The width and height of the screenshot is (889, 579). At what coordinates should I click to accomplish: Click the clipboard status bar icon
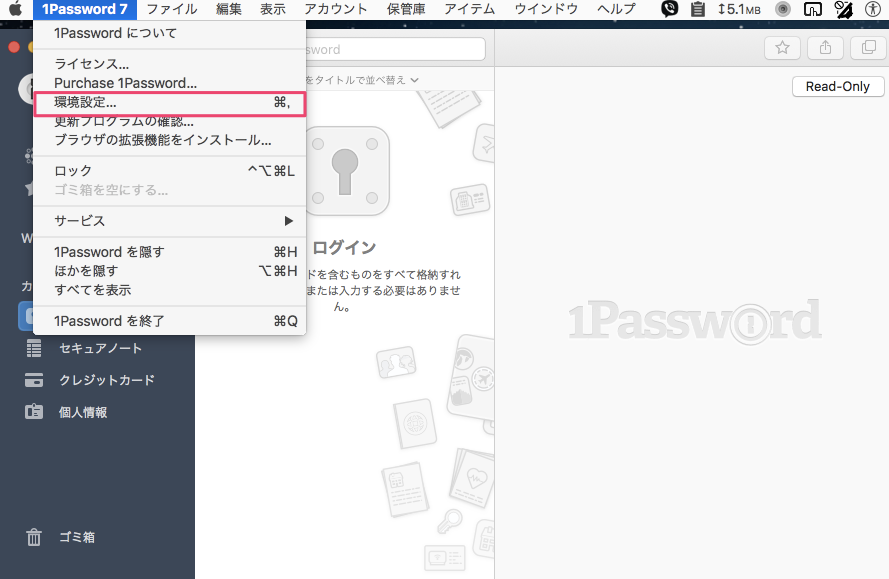[x=698, y=9]
